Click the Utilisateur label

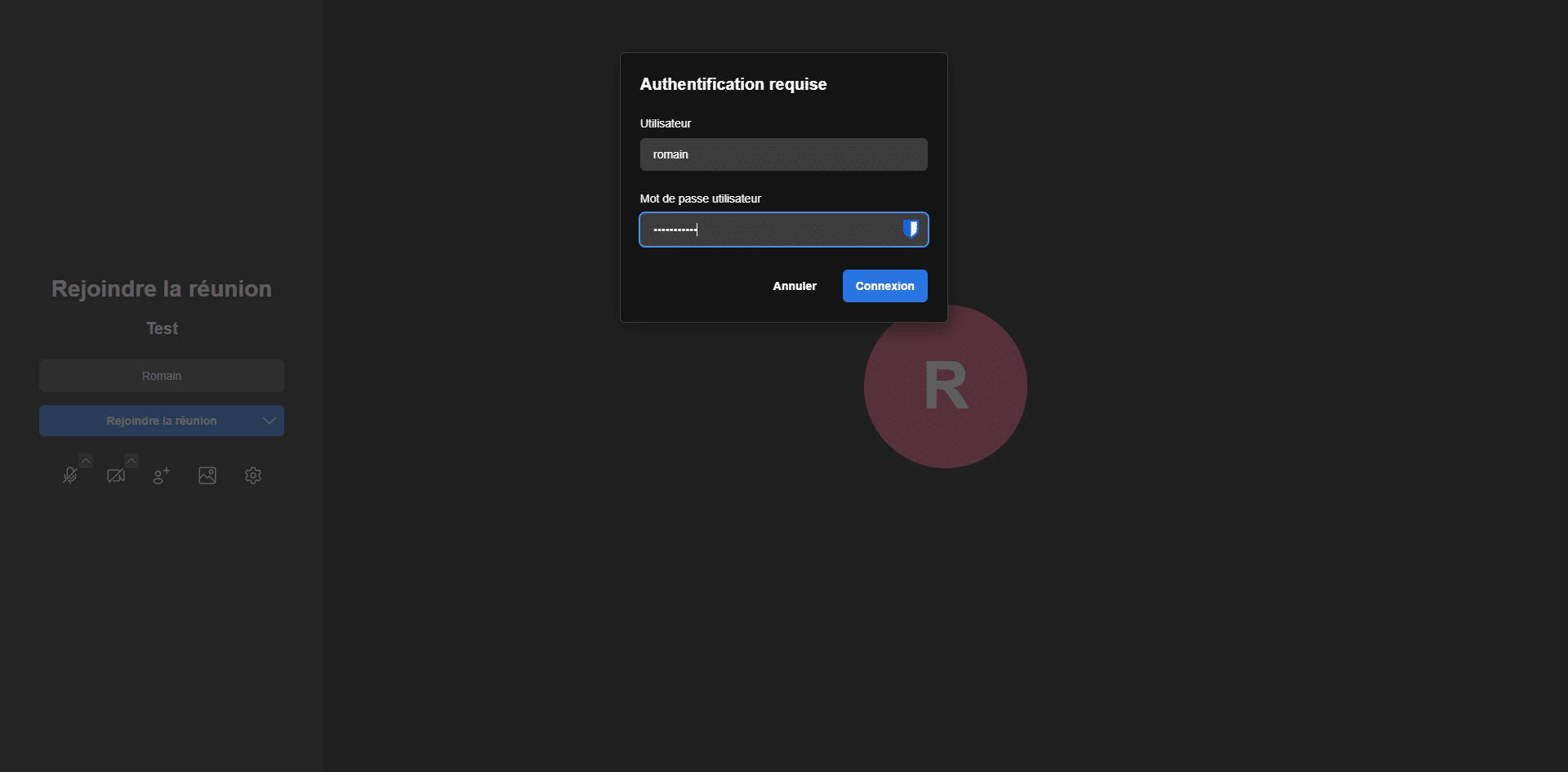[x=665, y=123]
